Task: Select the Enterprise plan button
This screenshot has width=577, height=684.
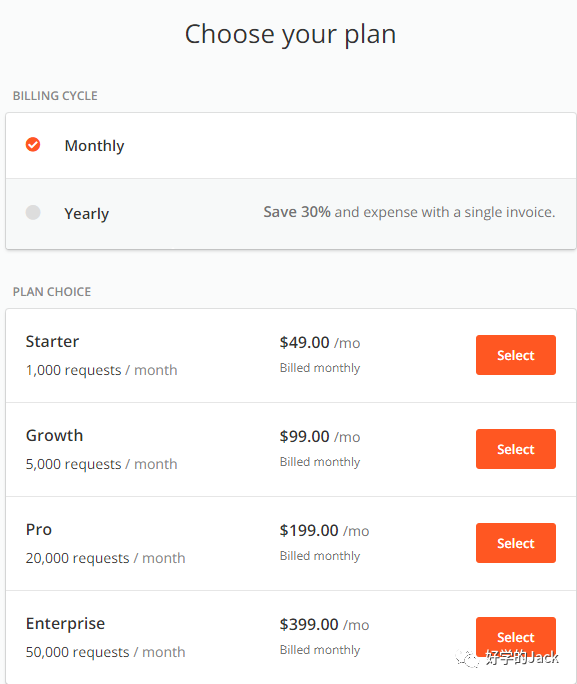Action: click(x=516, y=637)
